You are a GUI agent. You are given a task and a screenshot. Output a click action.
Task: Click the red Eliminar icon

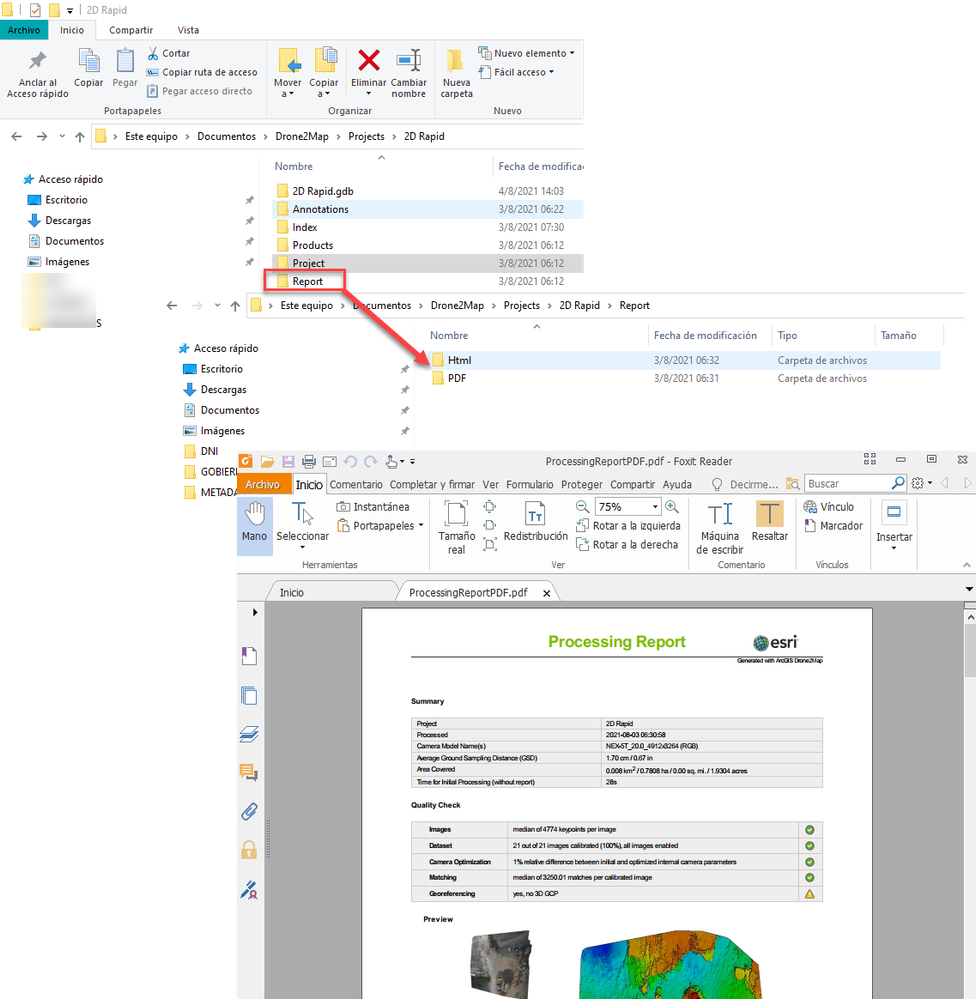[369, 61]
